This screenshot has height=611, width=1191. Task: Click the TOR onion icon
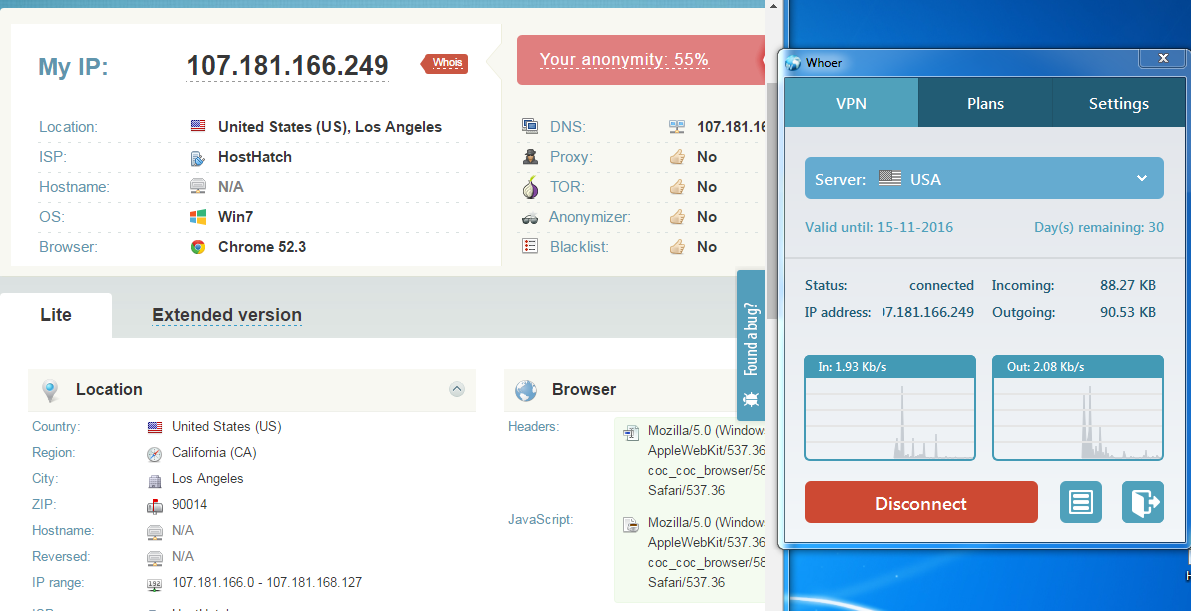coord(530,187)
